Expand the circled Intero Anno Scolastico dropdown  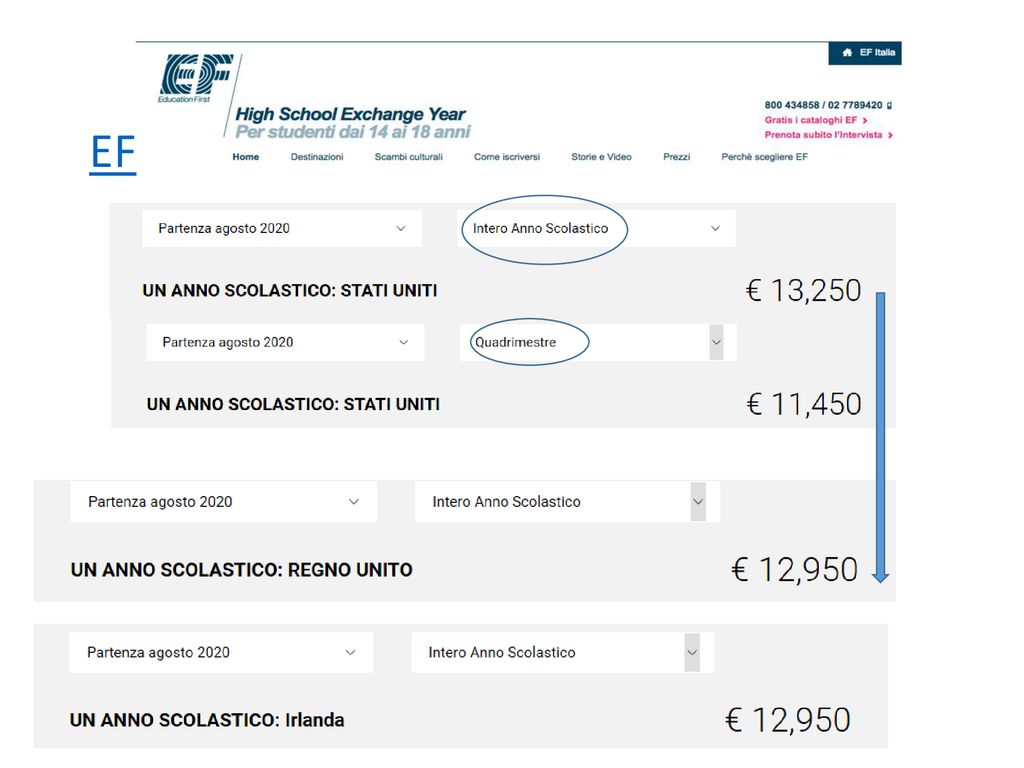(596, 229)
